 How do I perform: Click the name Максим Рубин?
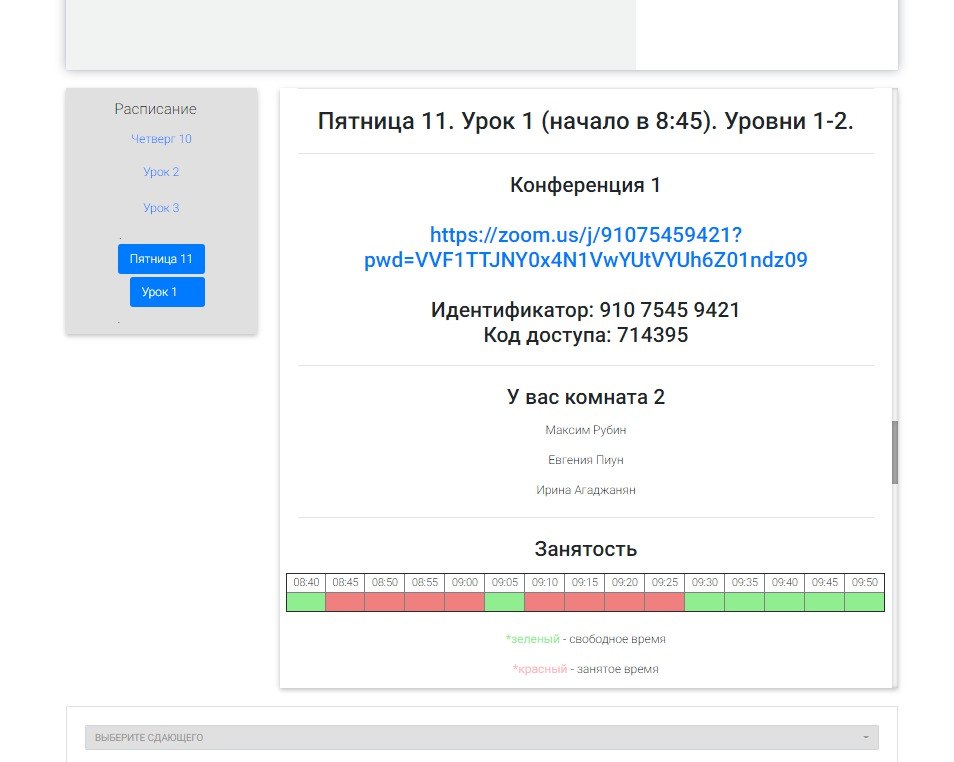tap(585, 430)
